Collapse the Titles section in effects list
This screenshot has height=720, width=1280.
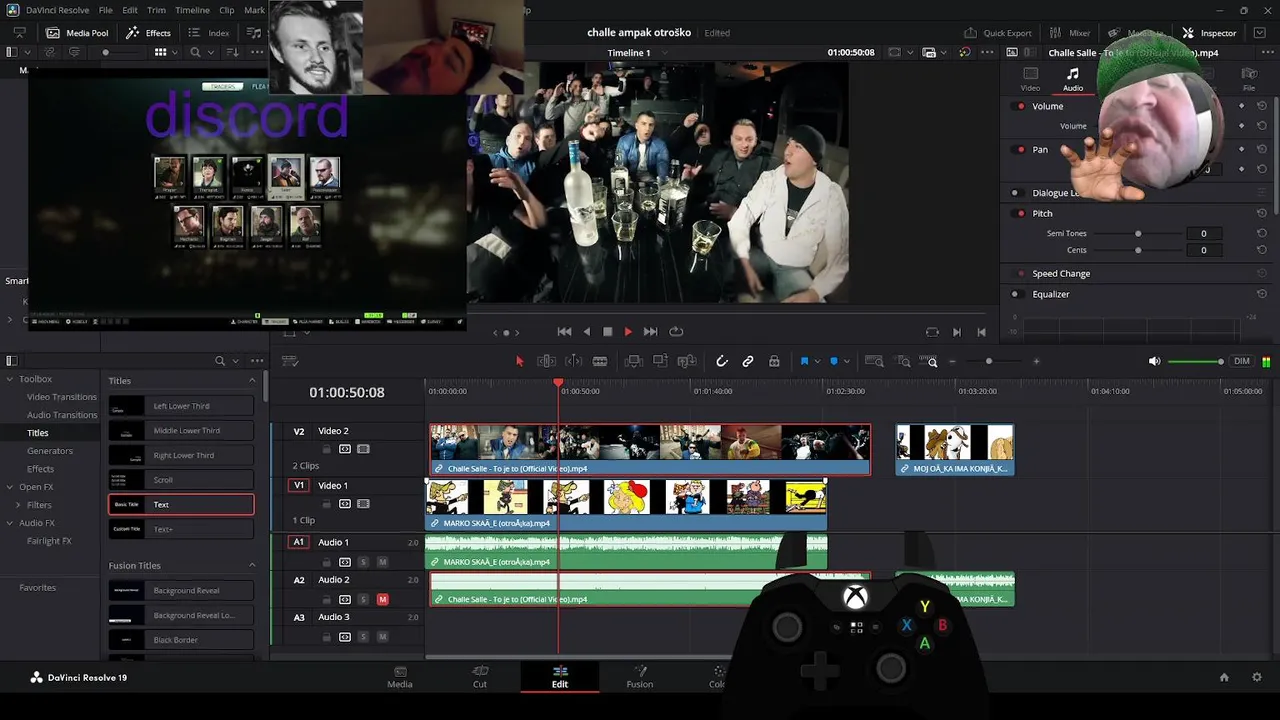(x=253, y=381)
